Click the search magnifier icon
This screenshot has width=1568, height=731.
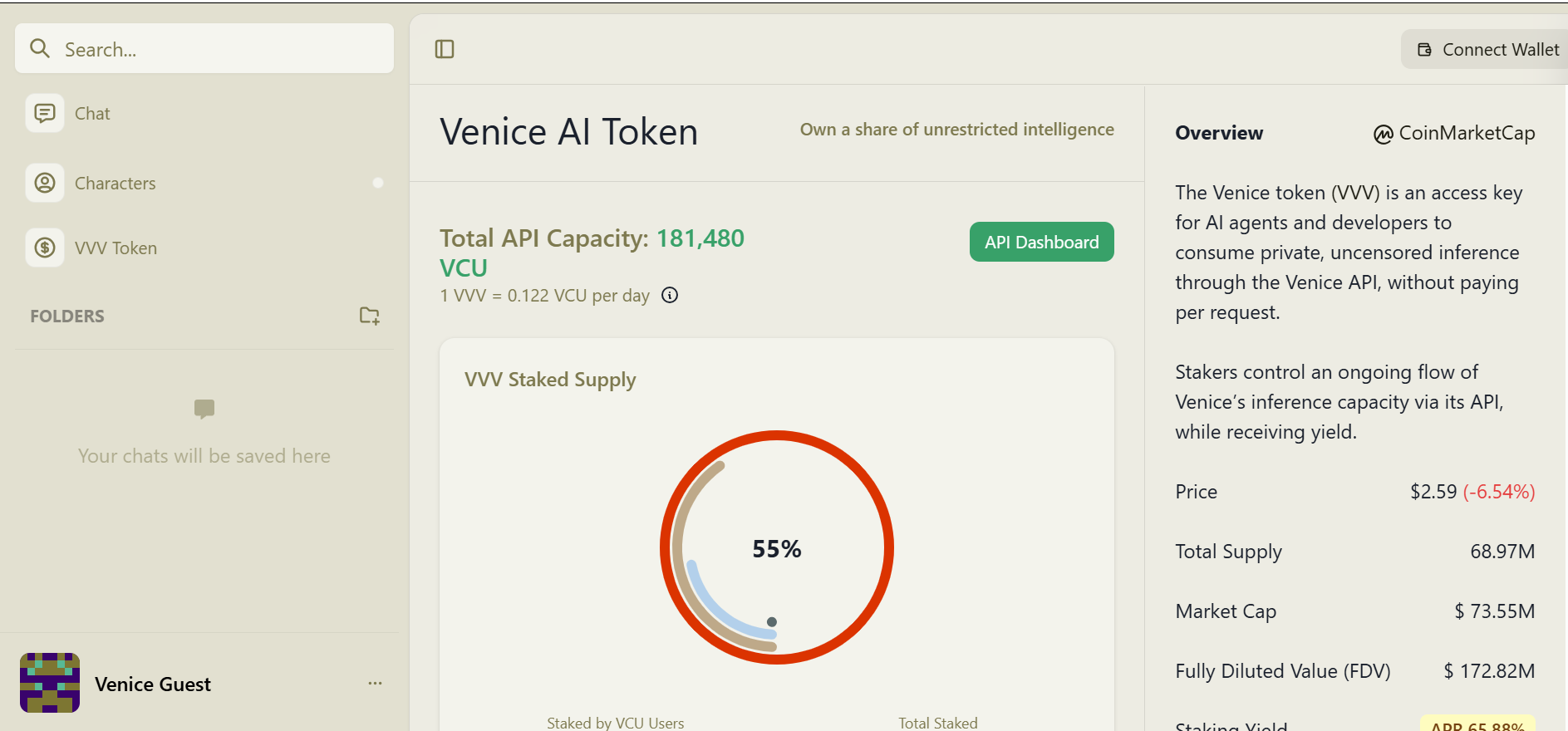40,48
